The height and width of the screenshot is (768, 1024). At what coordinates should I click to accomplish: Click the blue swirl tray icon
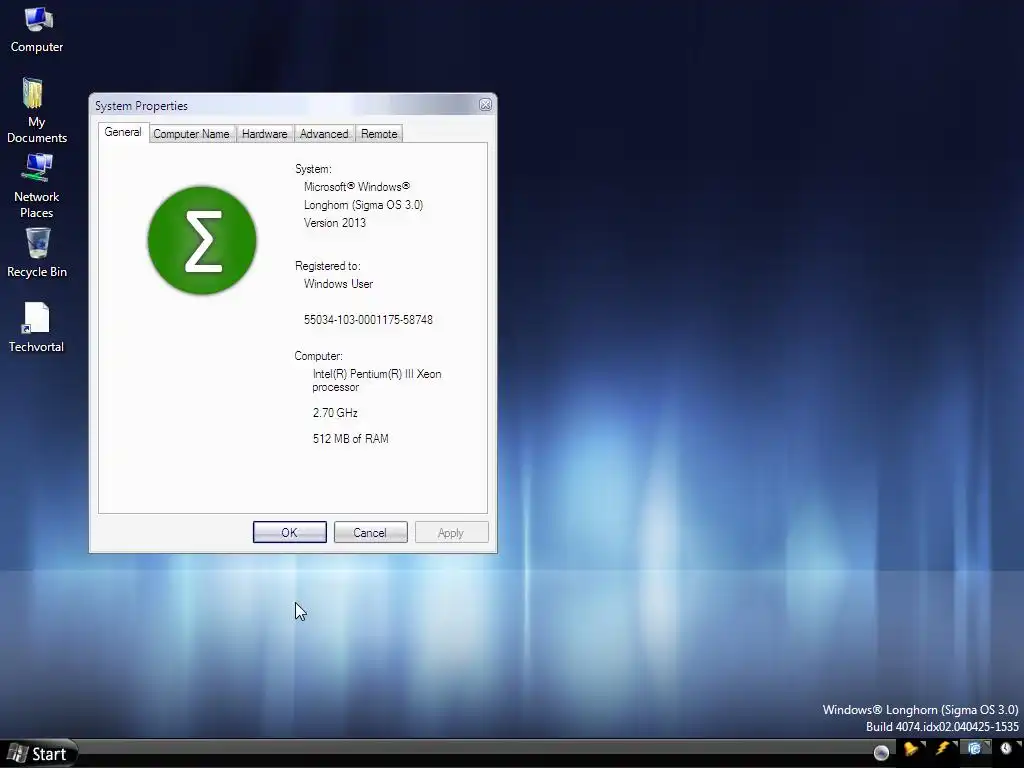pyautogui.click(x=974, y=749)
